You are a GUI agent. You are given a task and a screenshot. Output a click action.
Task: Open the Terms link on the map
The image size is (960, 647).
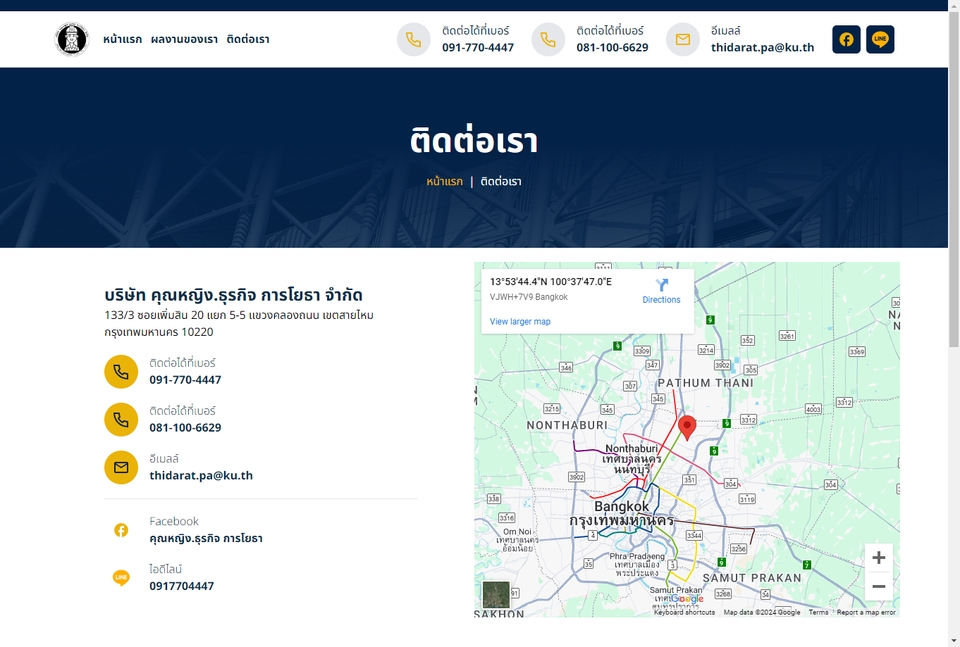click(x=819, y=611)
